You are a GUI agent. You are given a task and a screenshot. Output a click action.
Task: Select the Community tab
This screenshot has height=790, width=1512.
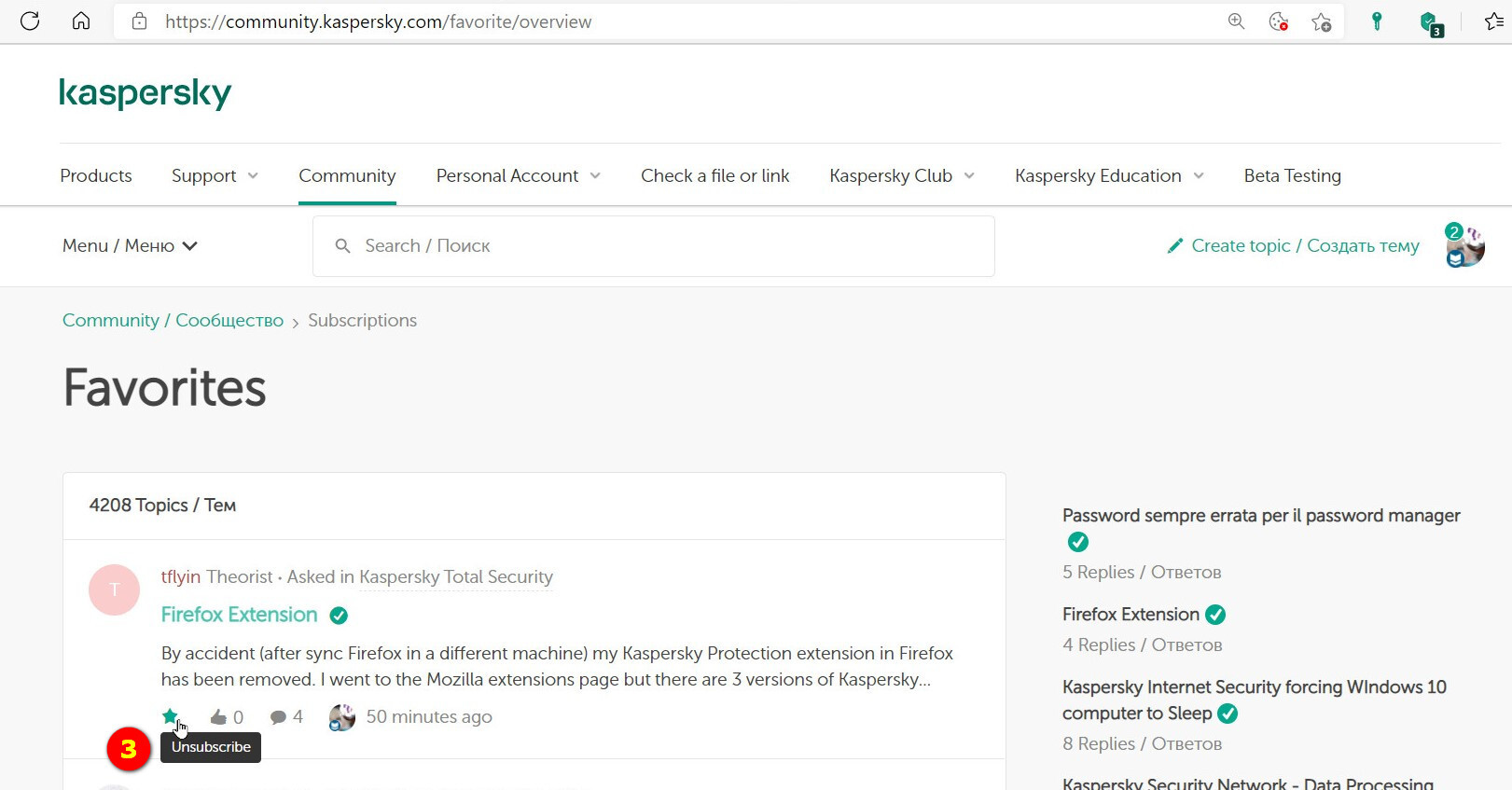347,175
